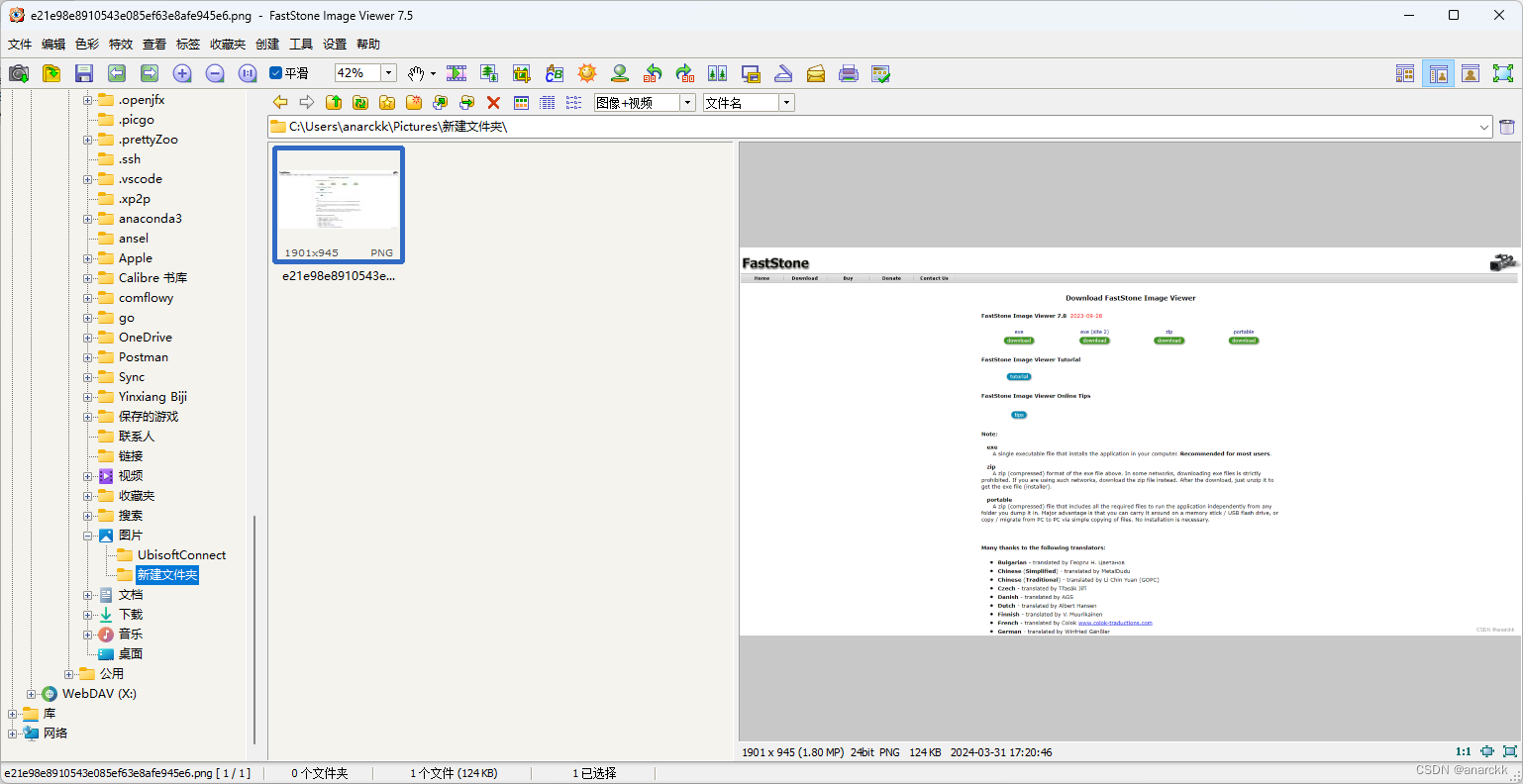Select the 下载 folder in tree
This screenshot has height=784, width=1523.
(131, 615)
